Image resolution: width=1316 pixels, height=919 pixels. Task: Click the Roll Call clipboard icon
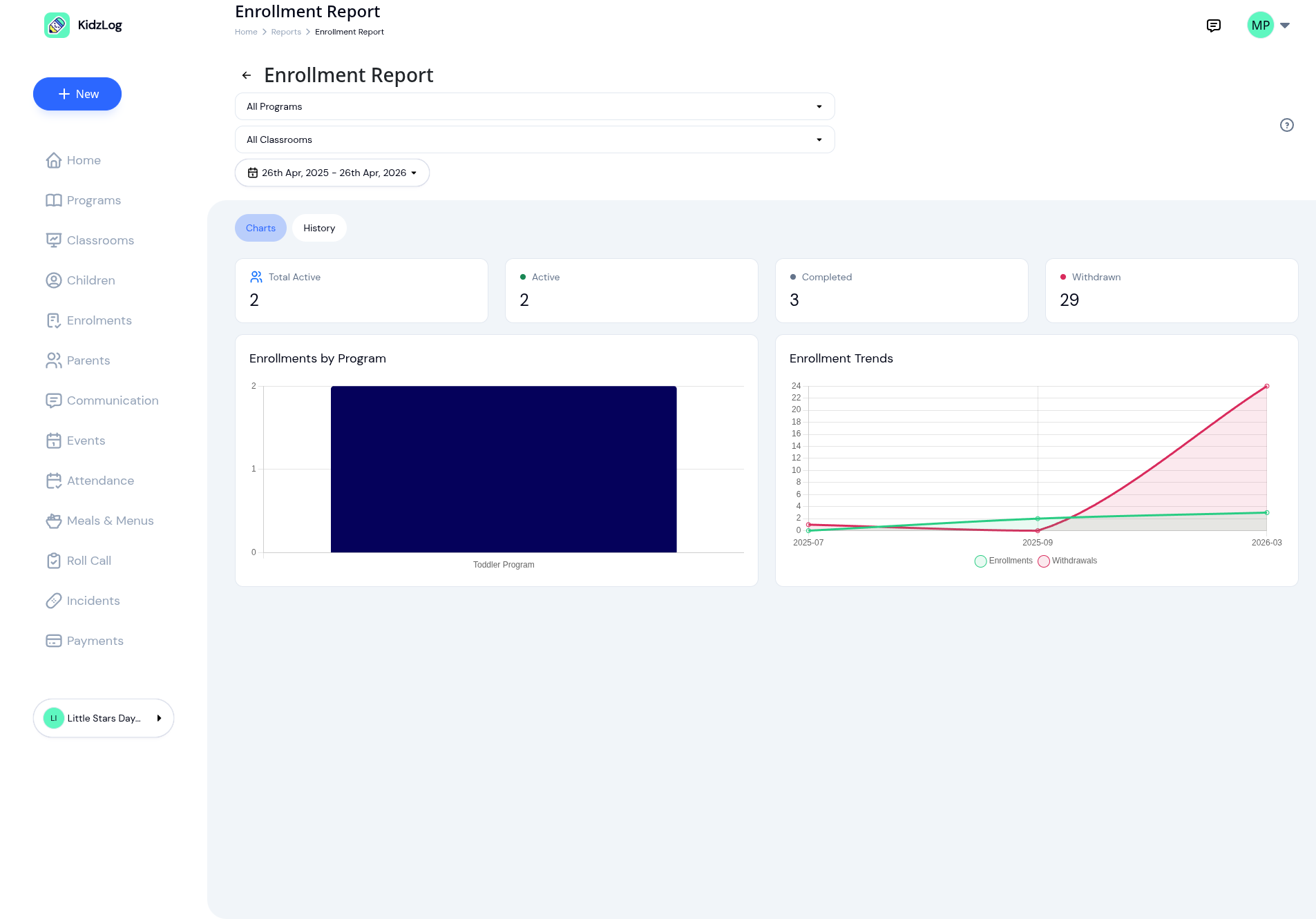pos(54,561)
